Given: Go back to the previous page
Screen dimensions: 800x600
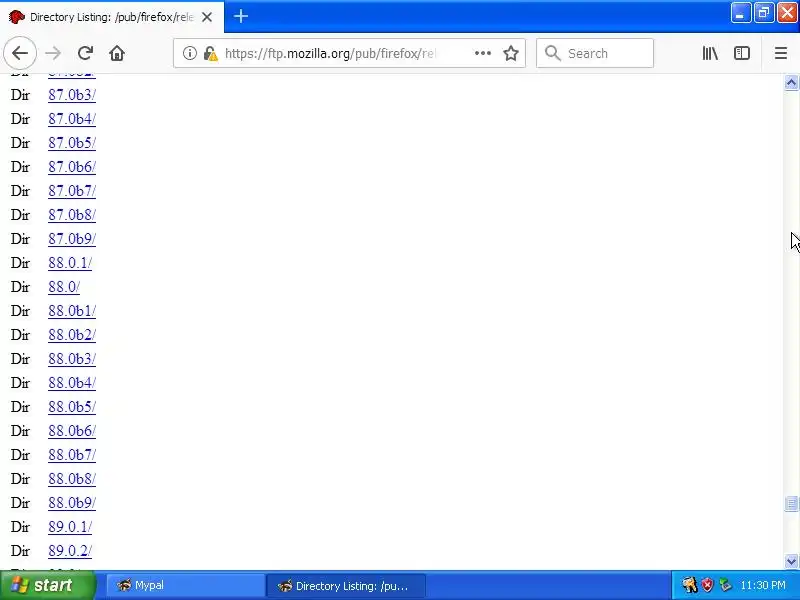Looking at the screenshot, I should (20, 53).
